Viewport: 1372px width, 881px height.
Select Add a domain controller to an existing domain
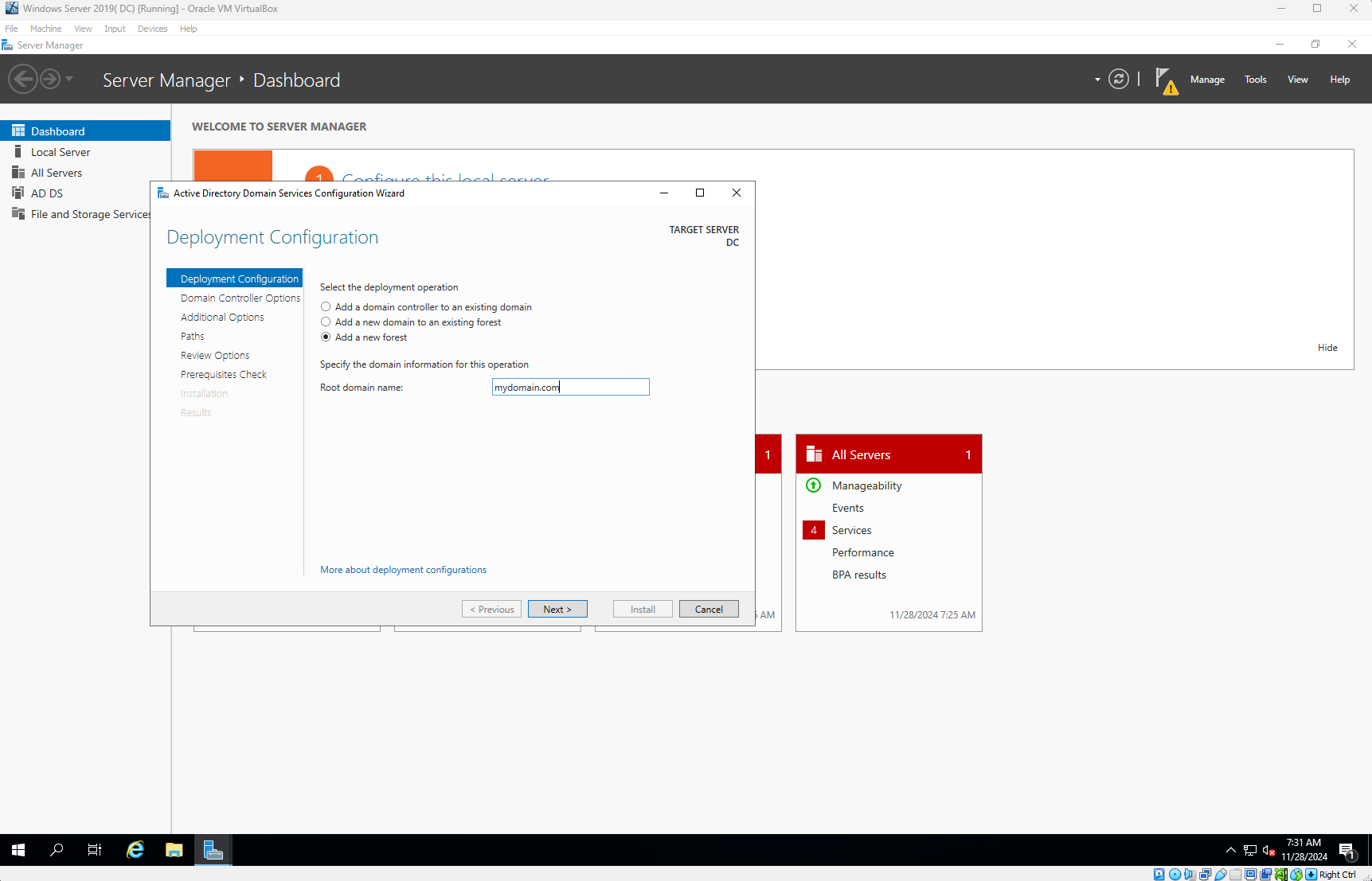tap(426, 307)
